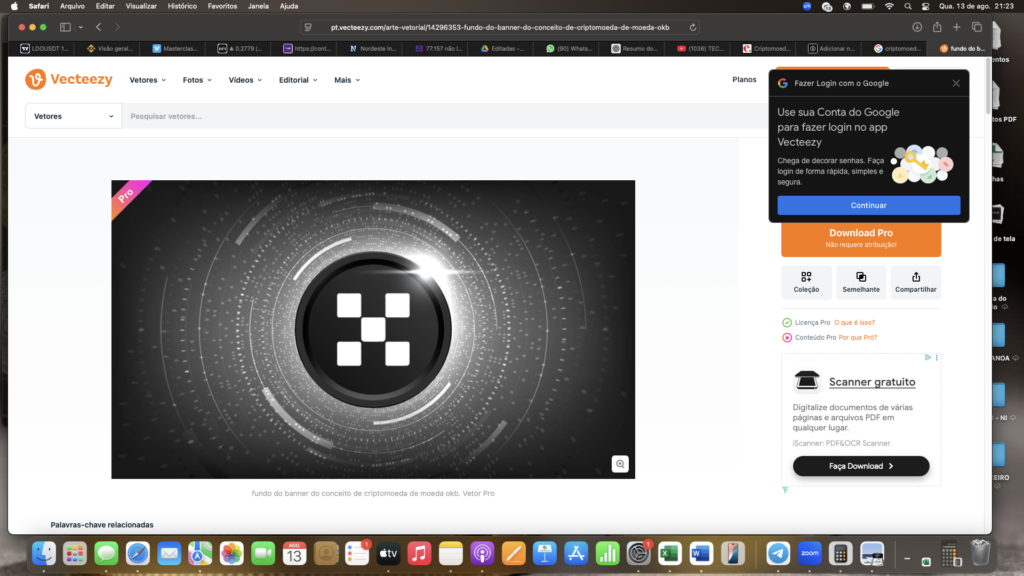1024x576 pixels.
Task: Click the Safari reload page icon
Action: (x=693, y=27)
